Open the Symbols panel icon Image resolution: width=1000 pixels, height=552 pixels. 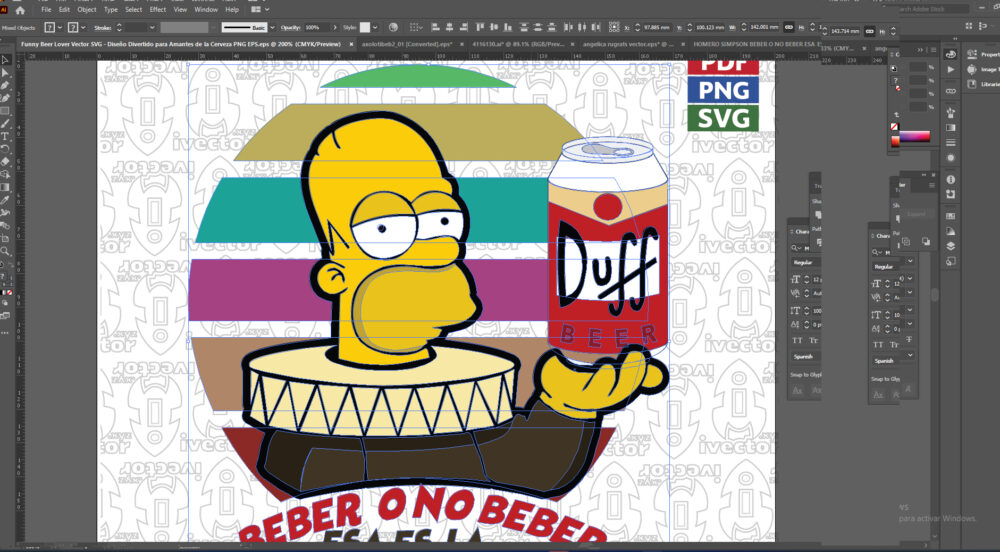coord(951,113)
